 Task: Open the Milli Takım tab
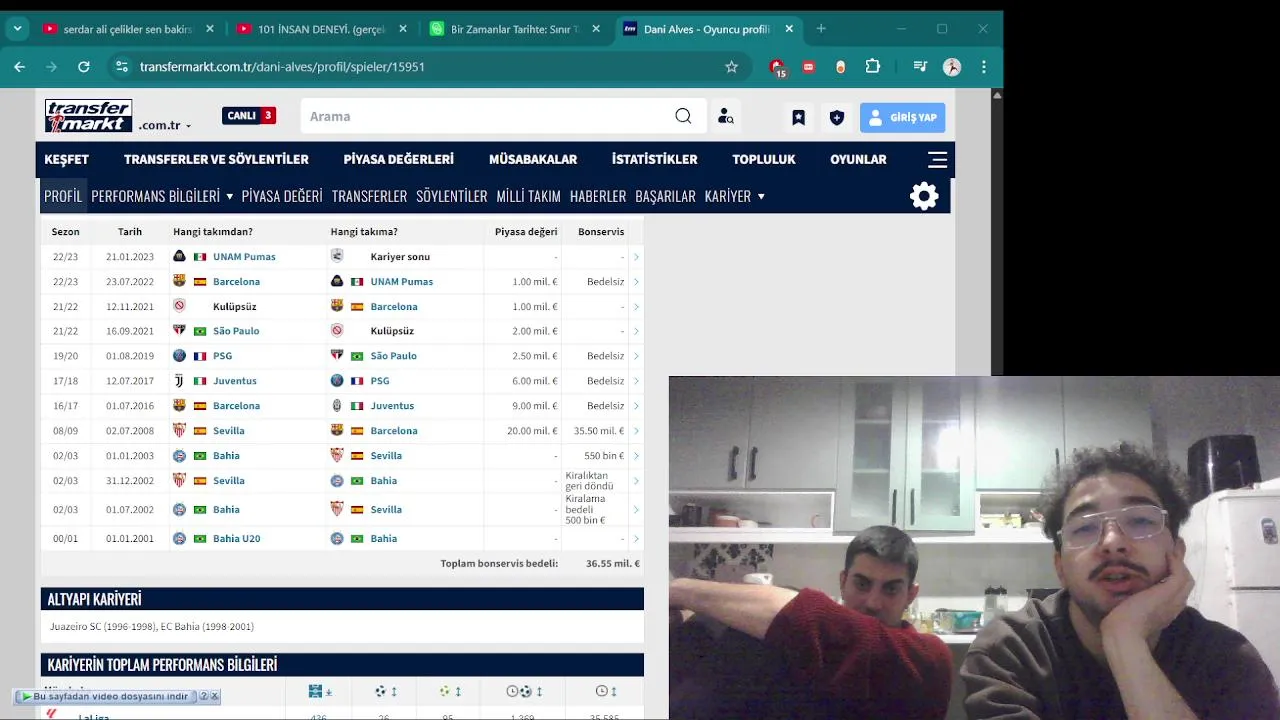[528, 196]
